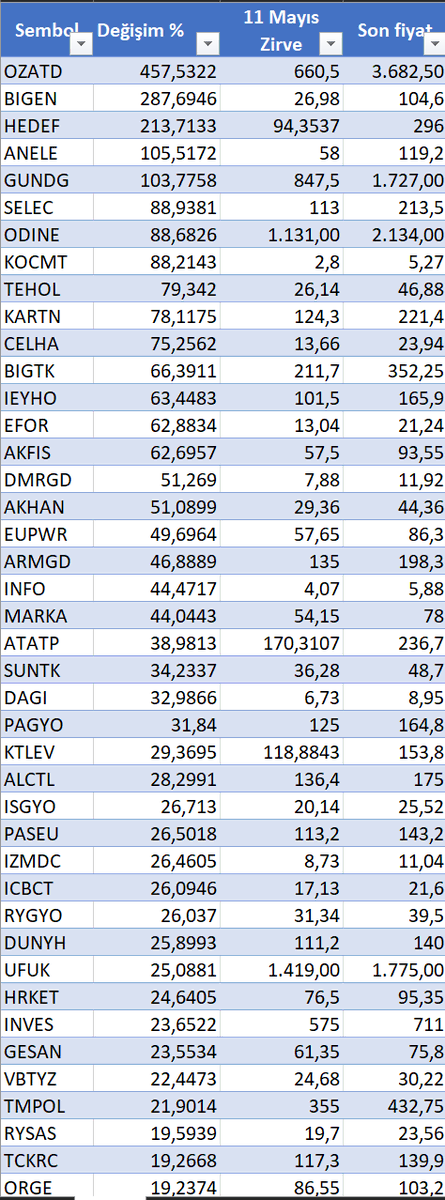Select the TMPOL symbol cell

[47, 1108]
